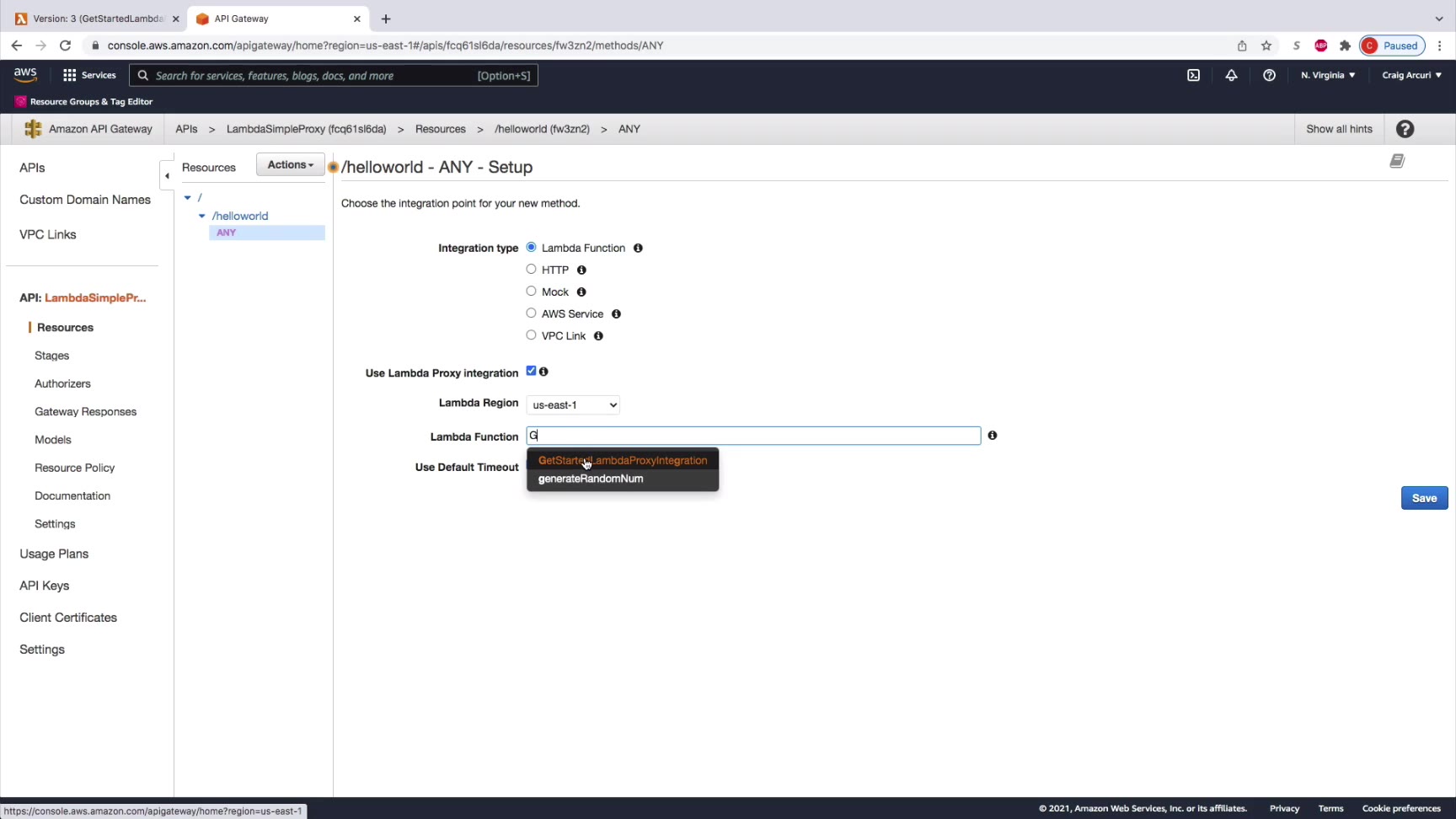Collapse the /helloworld tree node
Viewport: 1456px width, 819px height.
pyautogui.click(x=202, y=217)
